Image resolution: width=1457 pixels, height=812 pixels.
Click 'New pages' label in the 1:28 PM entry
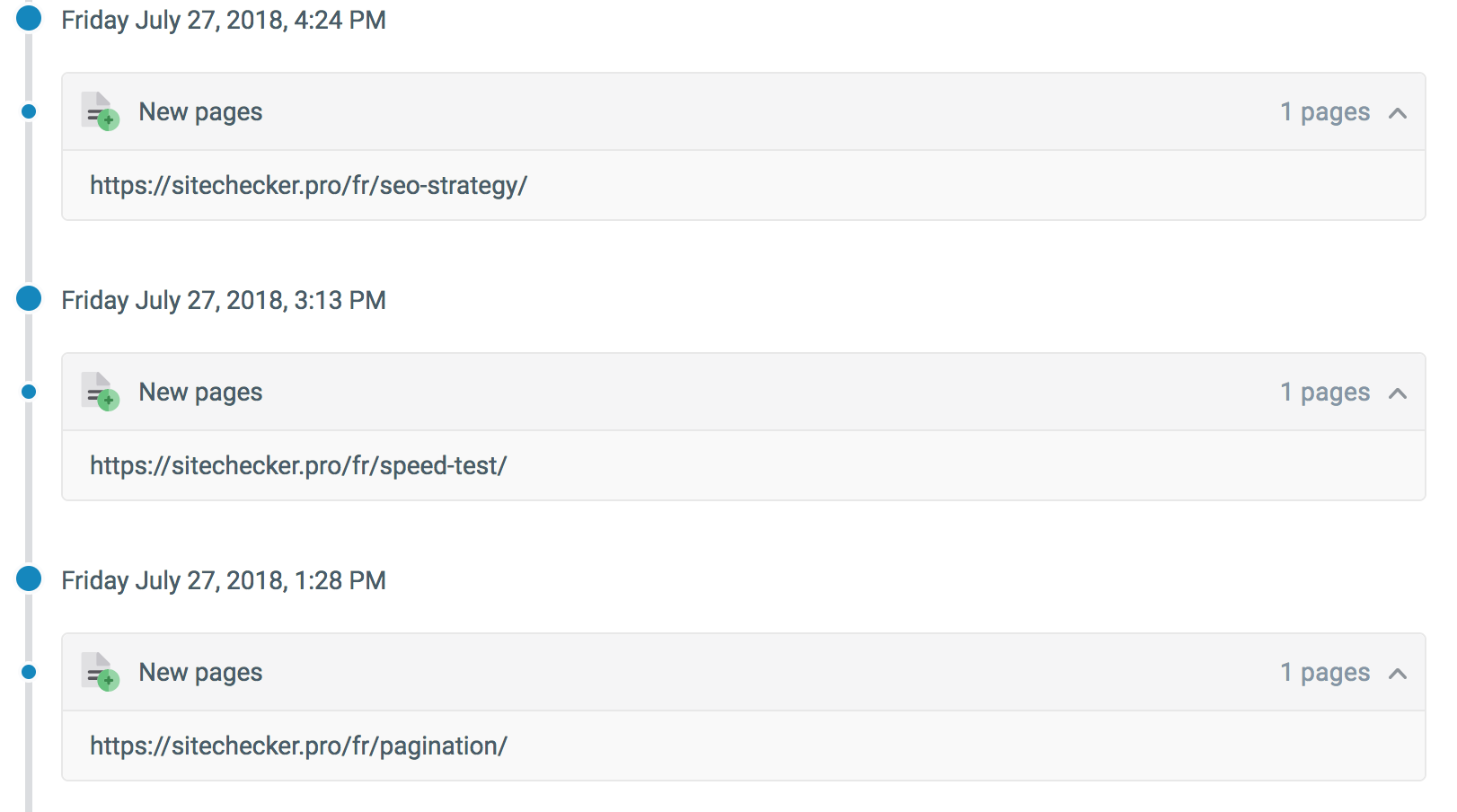click(x=200, y=673)
